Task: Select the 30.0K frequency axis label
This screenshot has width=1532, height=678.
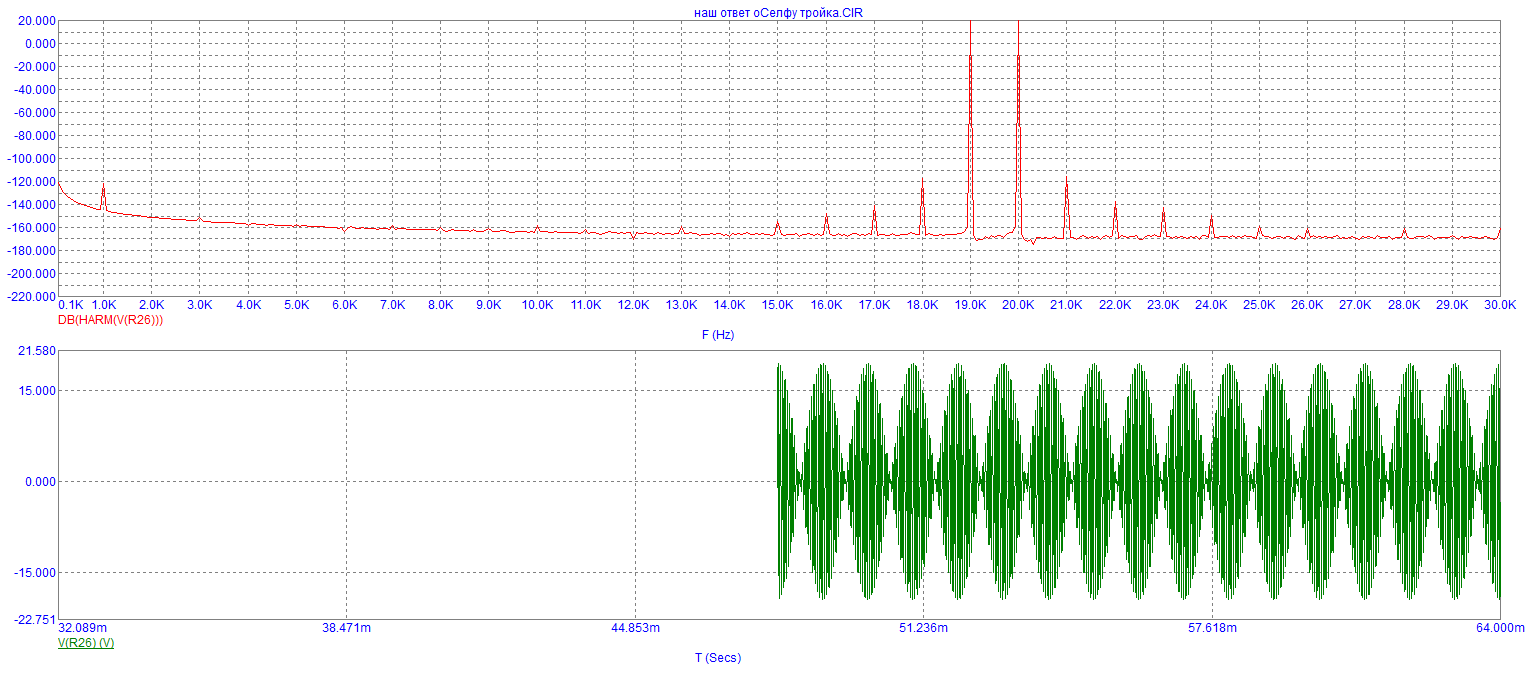Action: [1500, 305]
